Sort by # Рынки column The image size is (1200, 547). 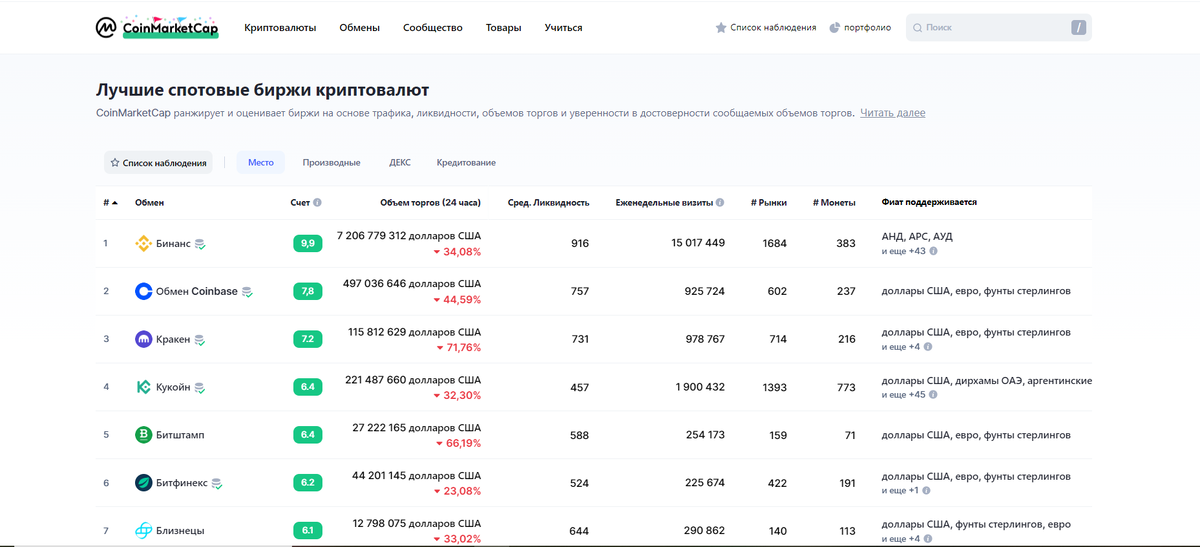pyautogui.click(x=769, y=202)
